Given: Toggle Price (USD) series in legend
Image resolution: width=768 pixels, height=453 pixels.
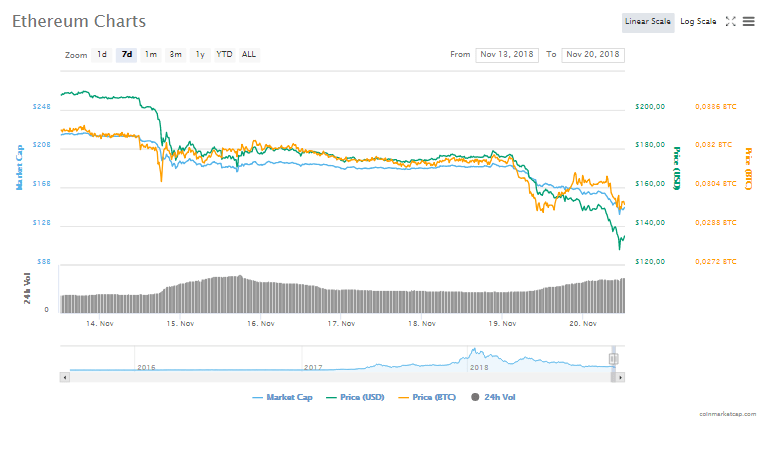Looking at the screenshot, I should coord(355,397).
